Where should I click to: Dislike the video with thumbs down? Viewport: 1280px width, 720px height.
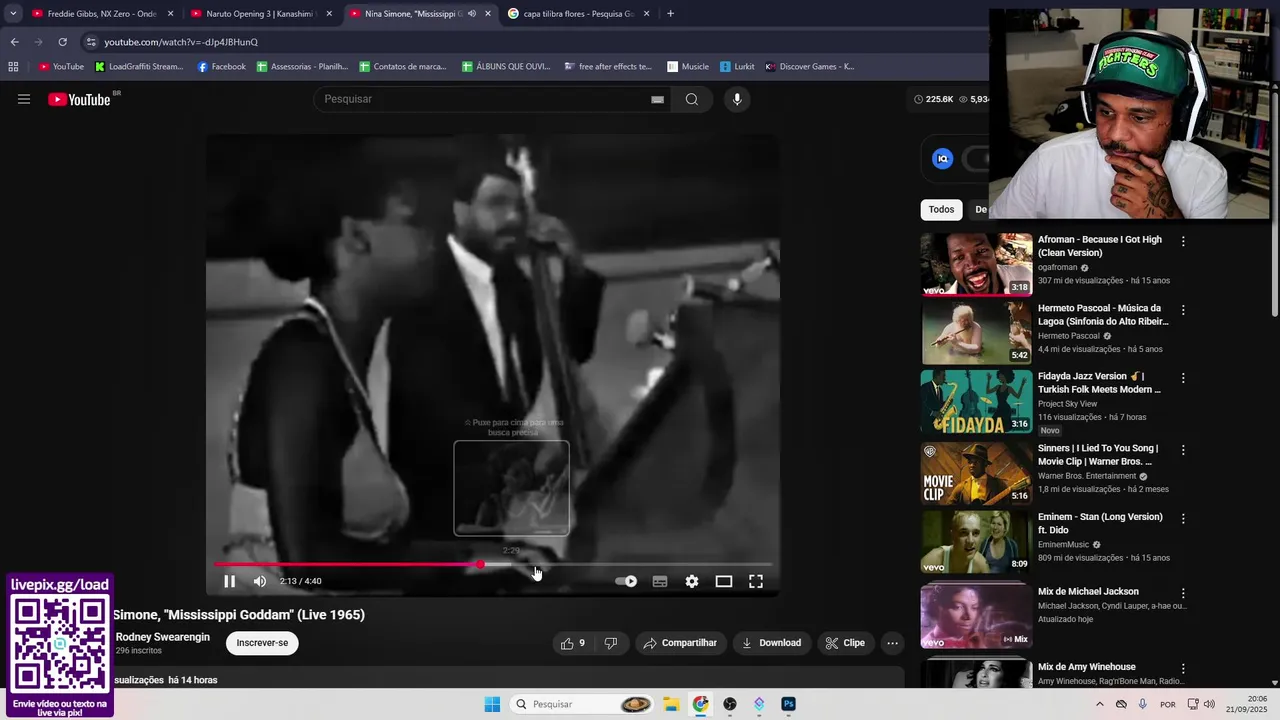[611, 643]
